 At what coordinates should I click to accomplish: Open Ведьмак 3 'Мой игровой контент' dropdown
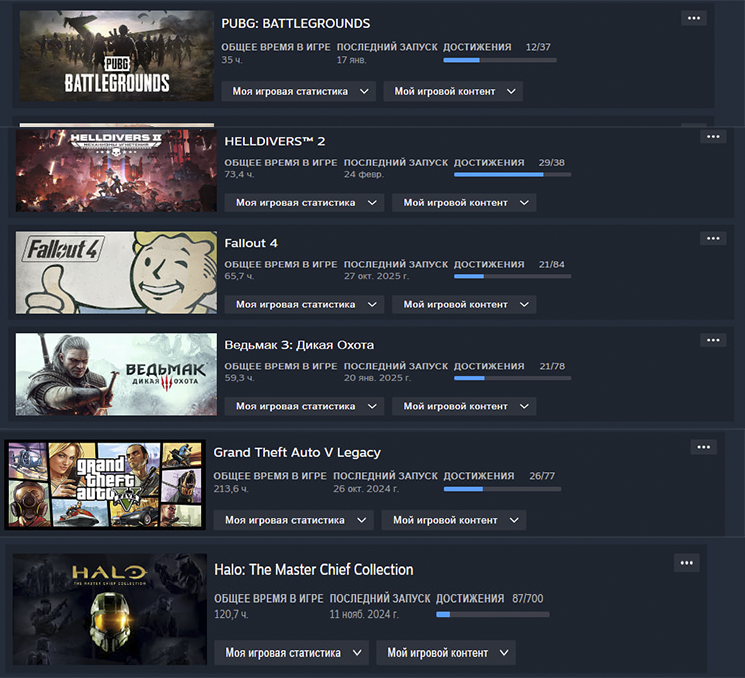pyautogui.click(x=463, y=407)
